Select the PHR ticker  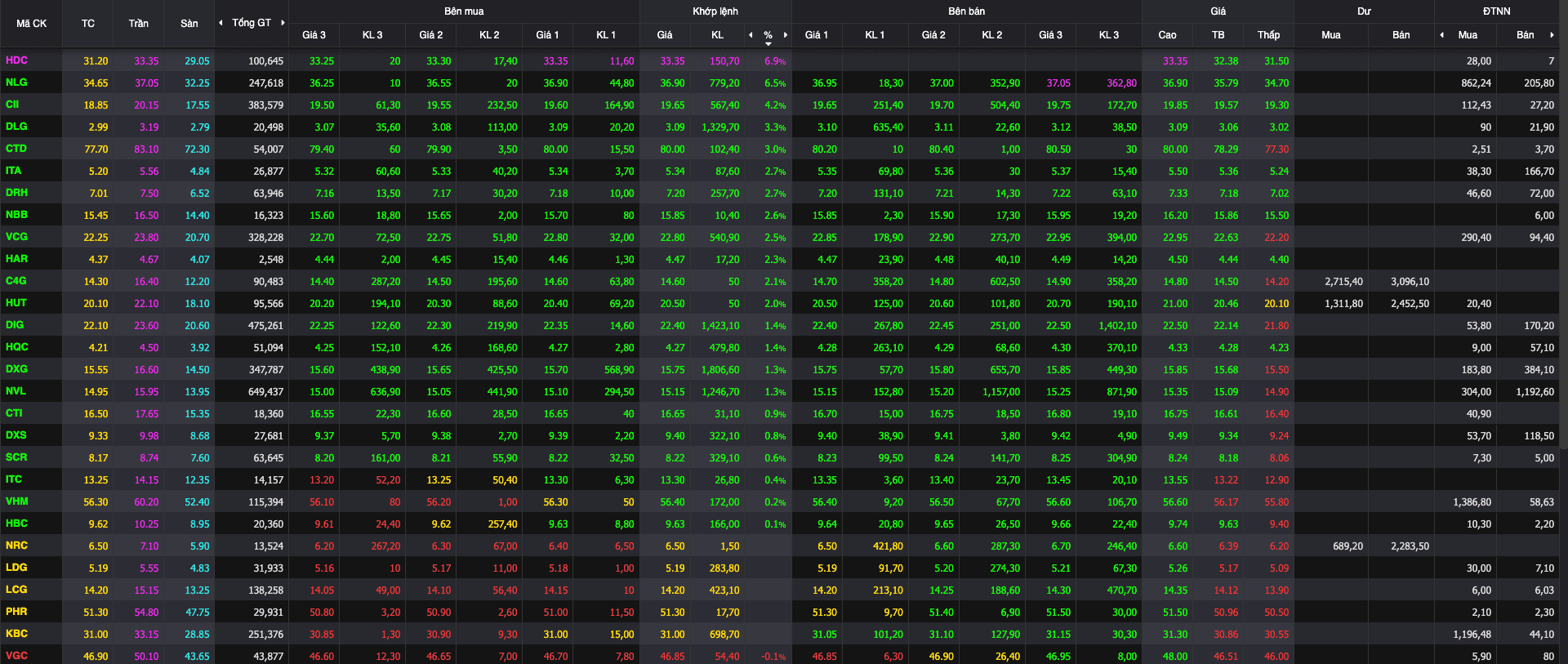[x=16, y=612]
